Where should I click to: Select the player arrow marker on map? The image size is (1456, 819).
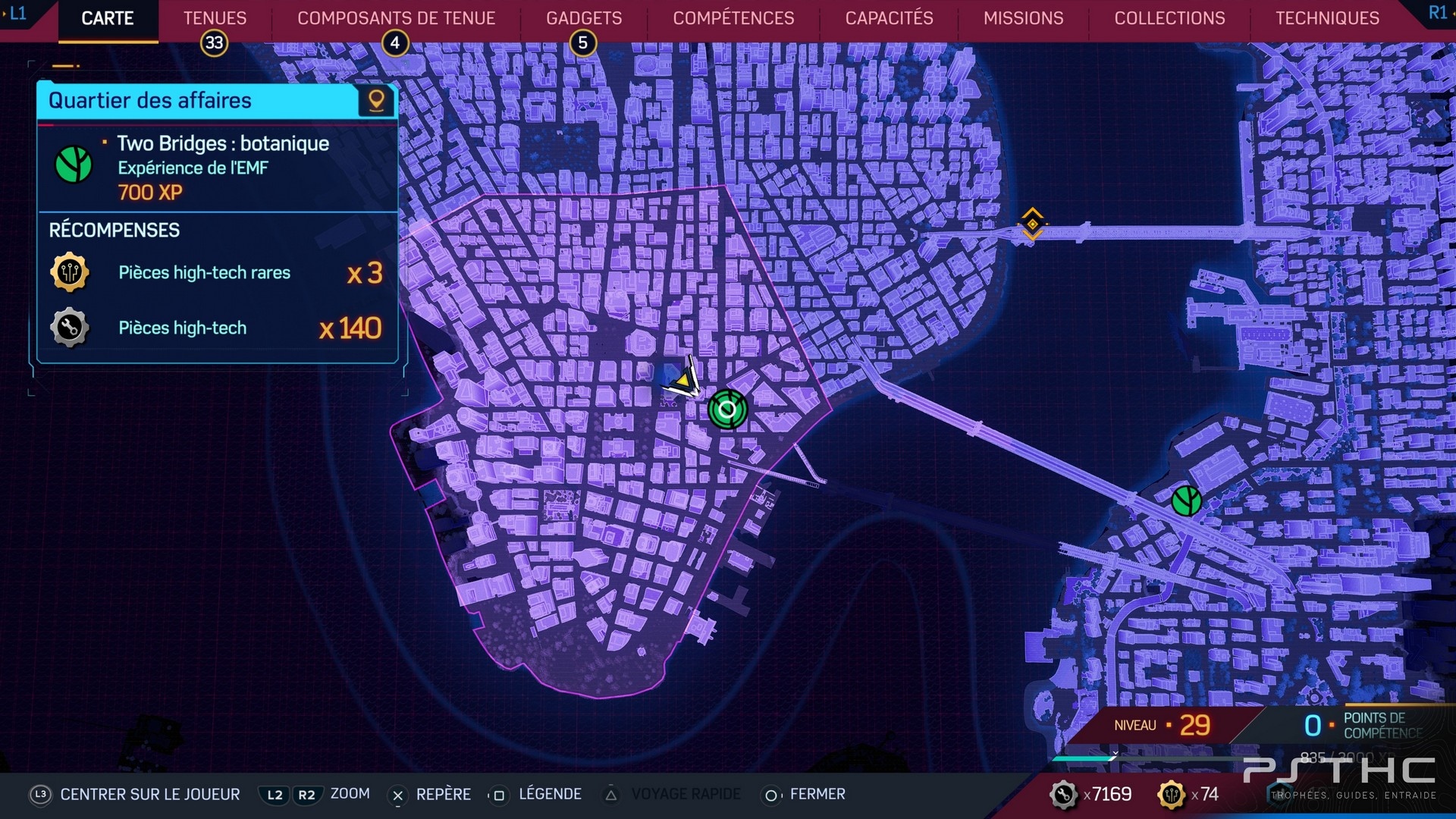(684, 378)
